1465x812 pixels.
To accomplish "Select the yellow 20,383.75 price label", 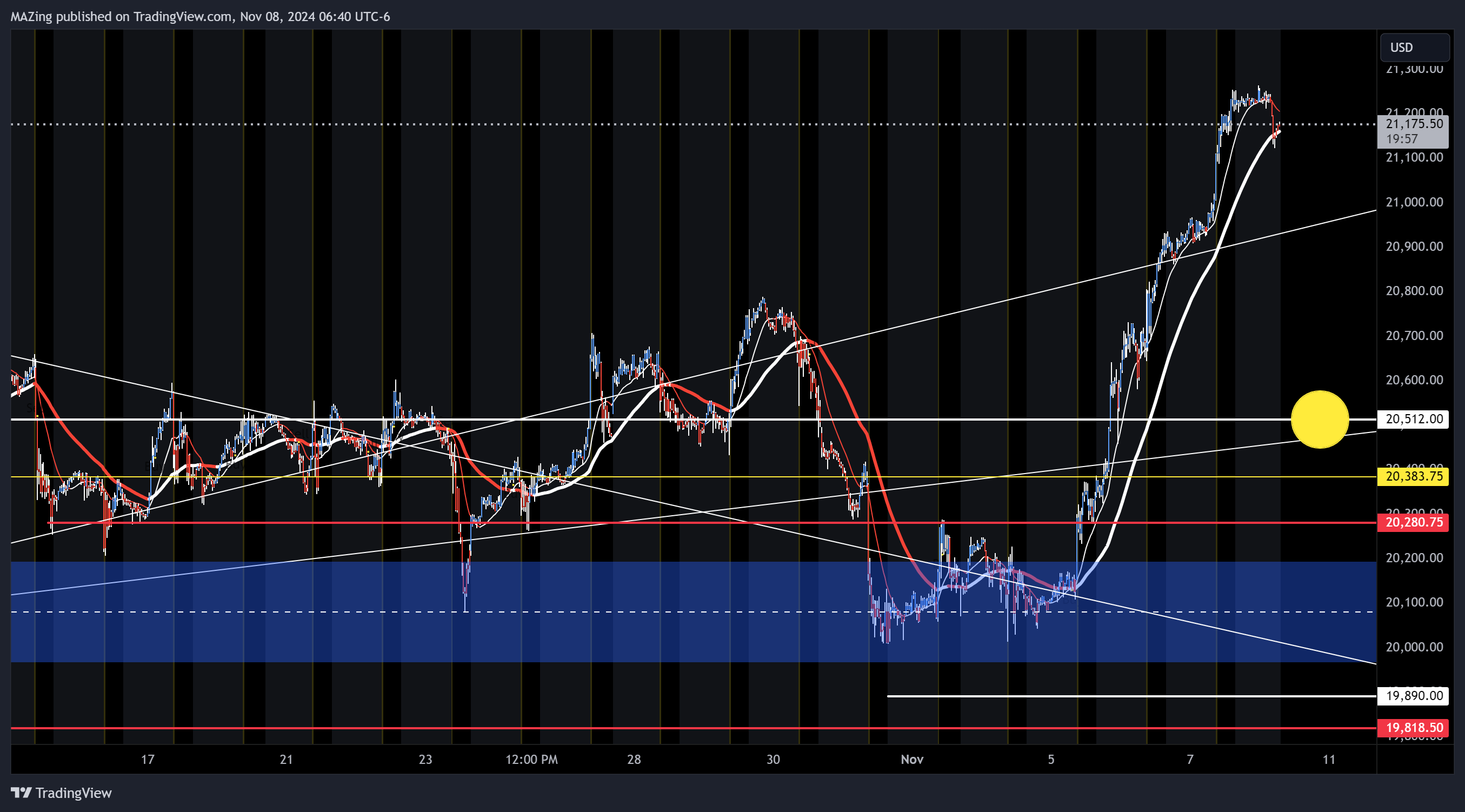I will click(x=1413, y=476).
